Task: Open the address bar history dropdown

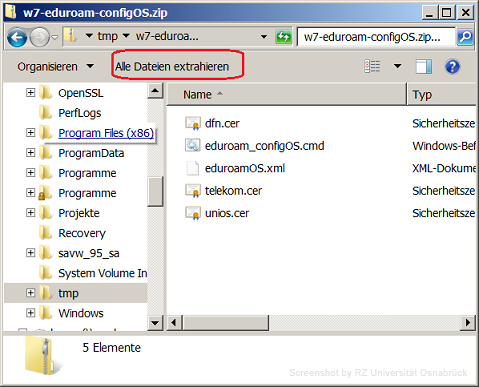Action: (264, 36)
